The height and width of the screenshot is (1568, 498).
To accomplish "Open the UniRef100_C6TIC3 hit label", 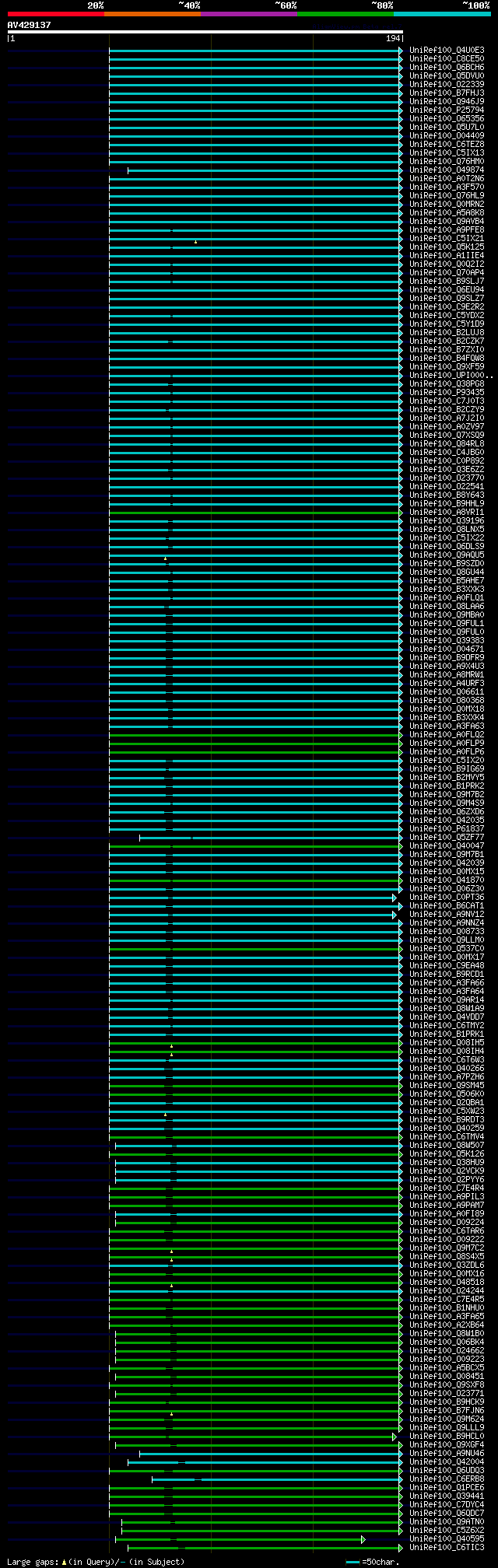I will click(447, 1547).
